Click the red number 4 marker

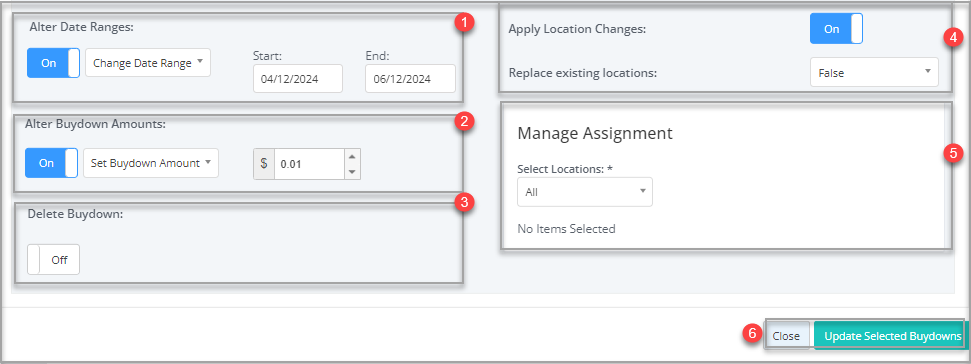(954, 38)
